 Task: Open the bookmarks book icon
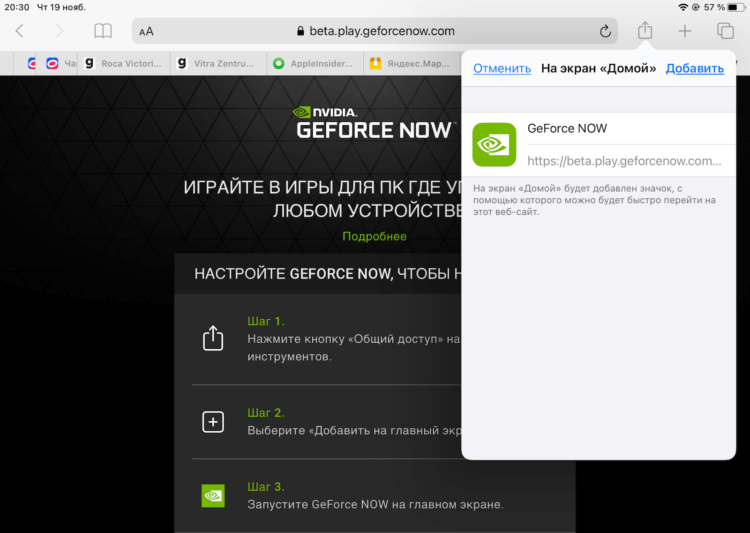coord(103,31)
